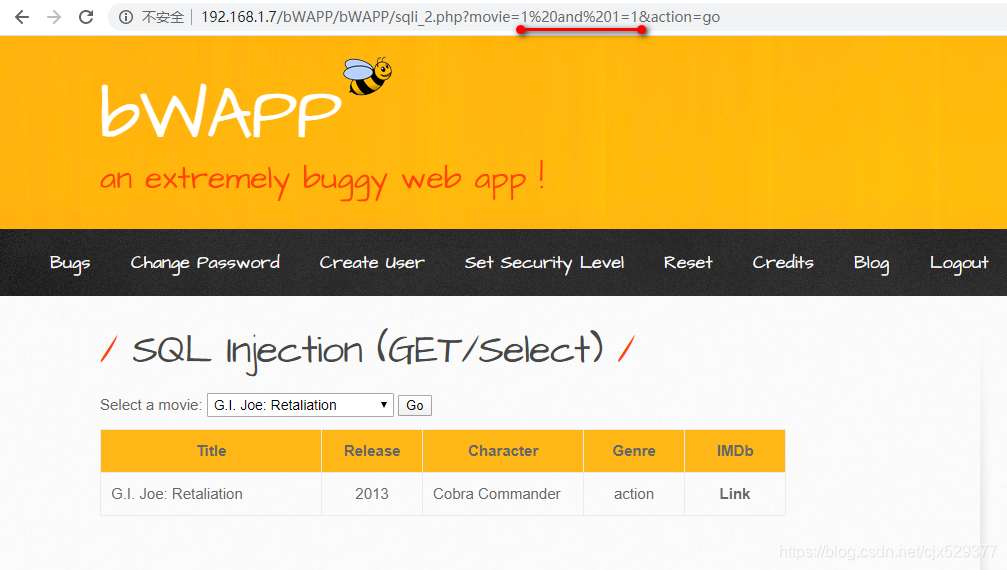Click the Reset menu item
This screenshot has height=570, width=1007.
pos(688,263)
